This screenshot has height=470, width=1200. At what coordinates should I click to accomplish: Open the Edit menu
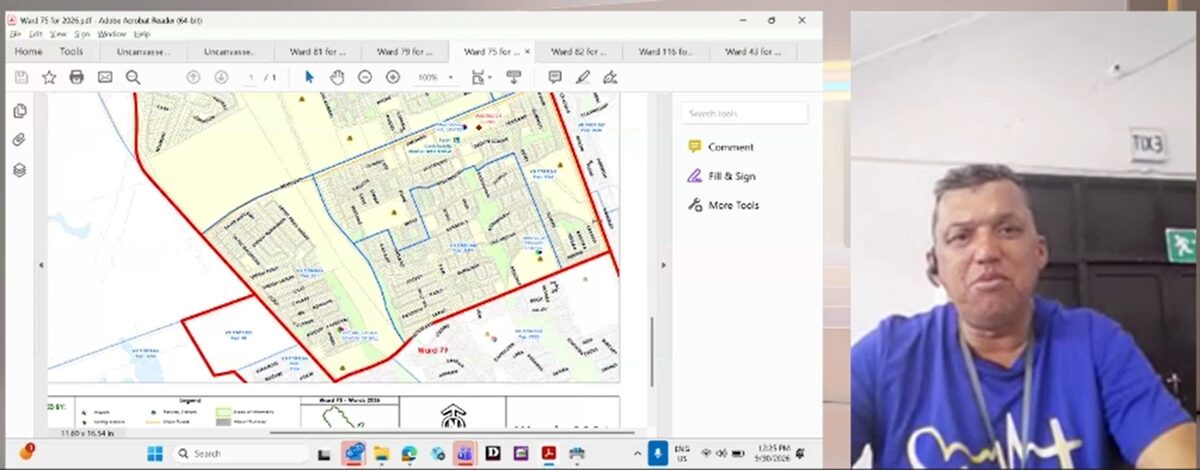tap(35, 34)
